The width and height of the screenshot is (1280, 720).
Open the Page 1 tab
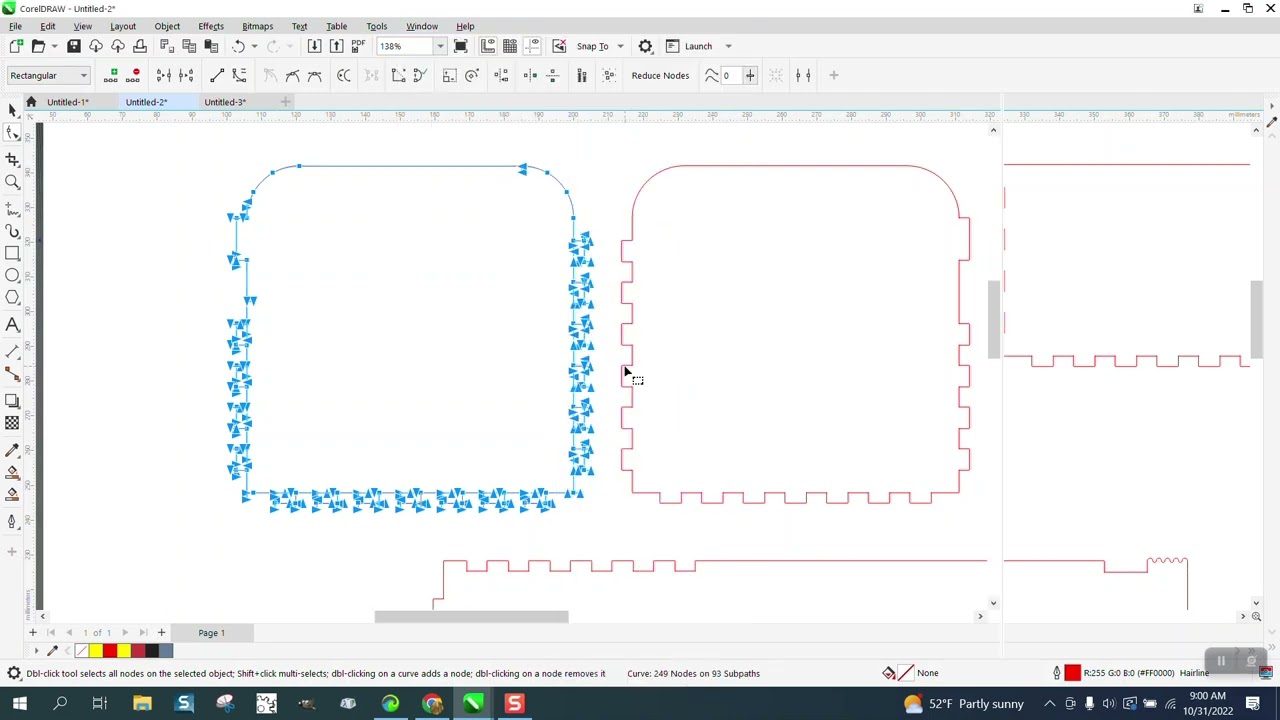(211, 633)
